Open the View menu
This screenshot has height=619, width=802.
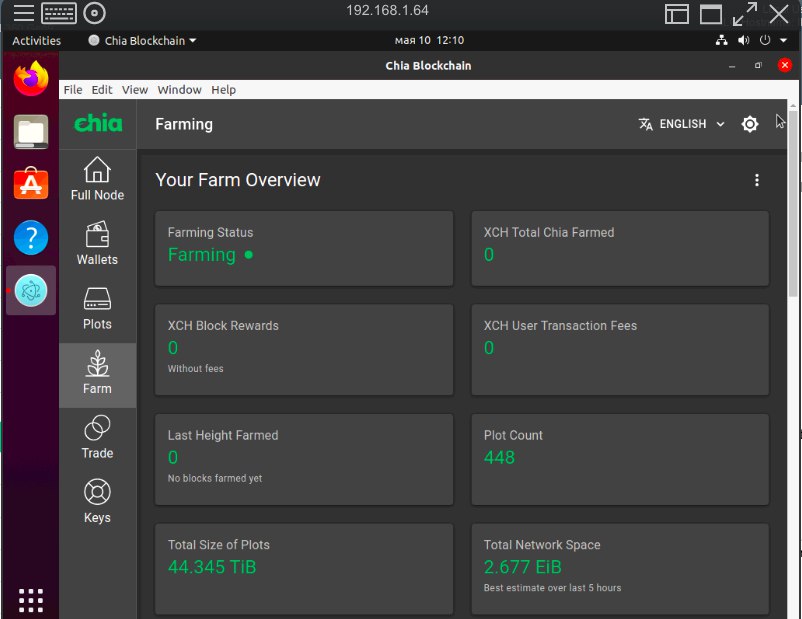coord(135,90)
